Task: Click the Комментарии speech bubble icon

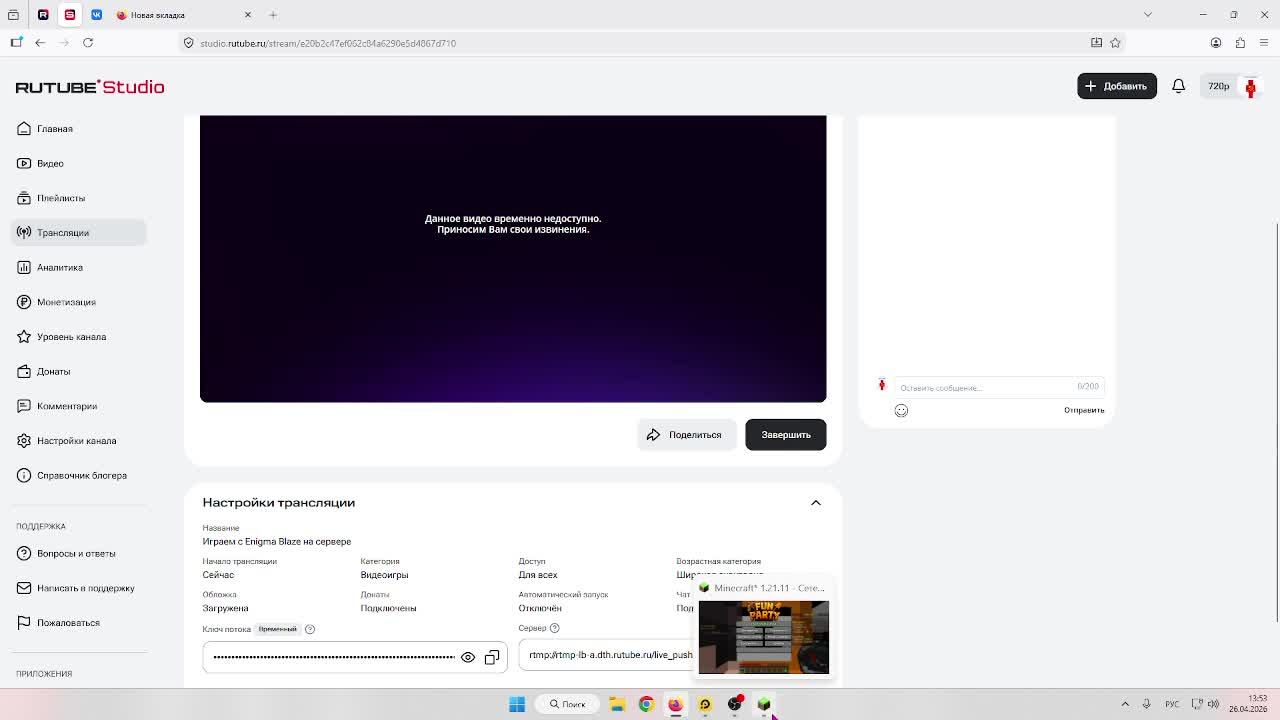Action: pos(24,406)
